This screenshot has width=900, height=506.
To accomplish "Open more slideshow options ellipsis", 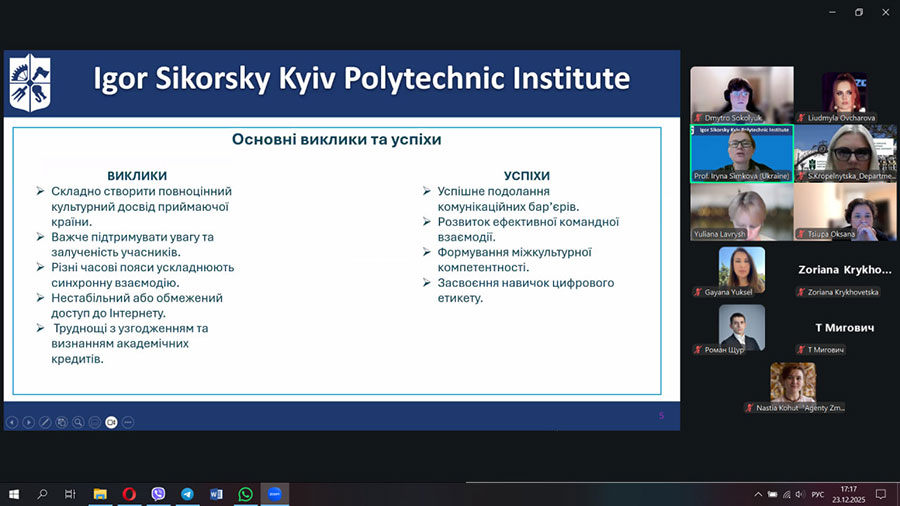I will tap(128, 422).
